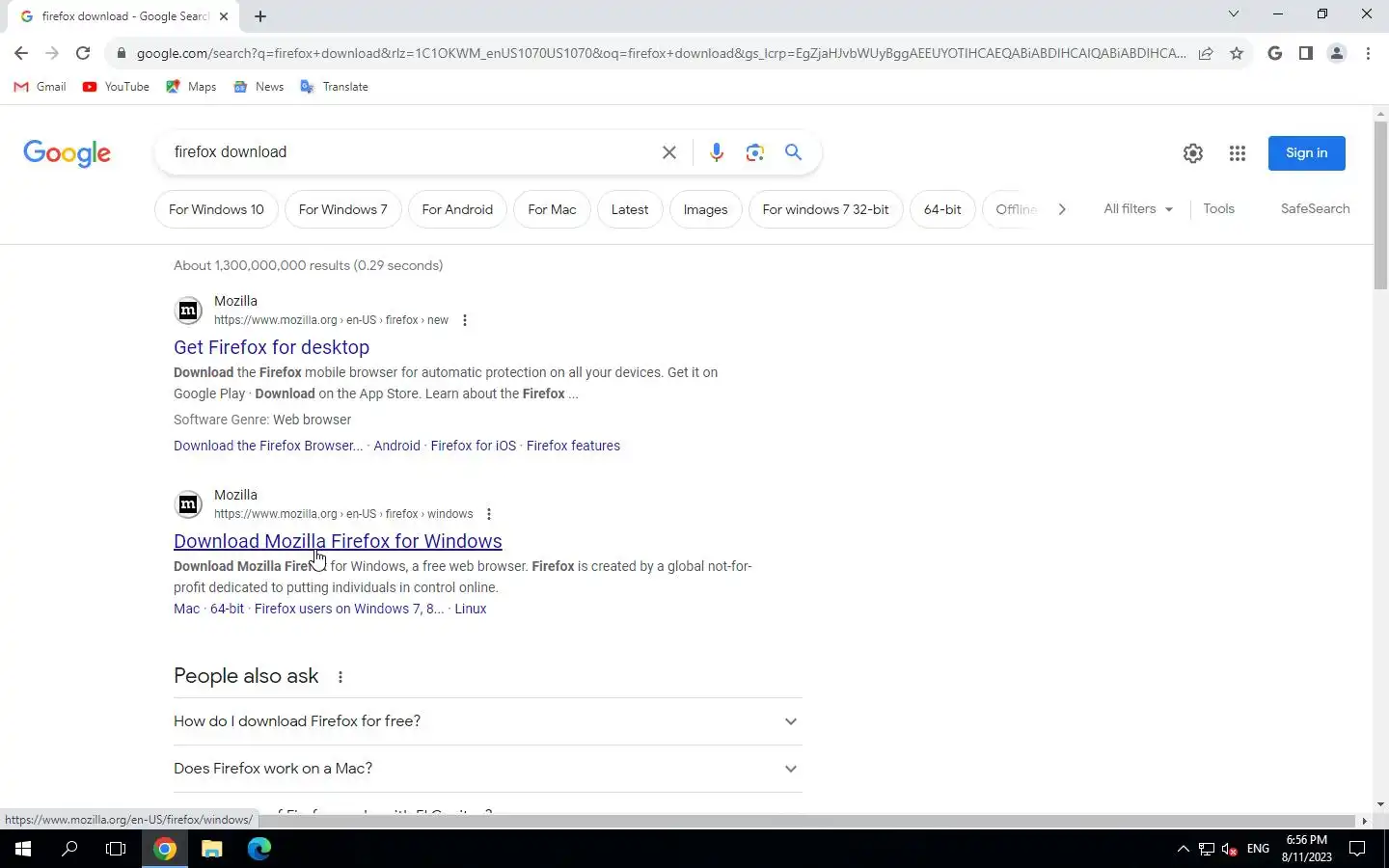Open the Tools option
This screenshot has width=1389, height=868.
(x=1218, y=208)
